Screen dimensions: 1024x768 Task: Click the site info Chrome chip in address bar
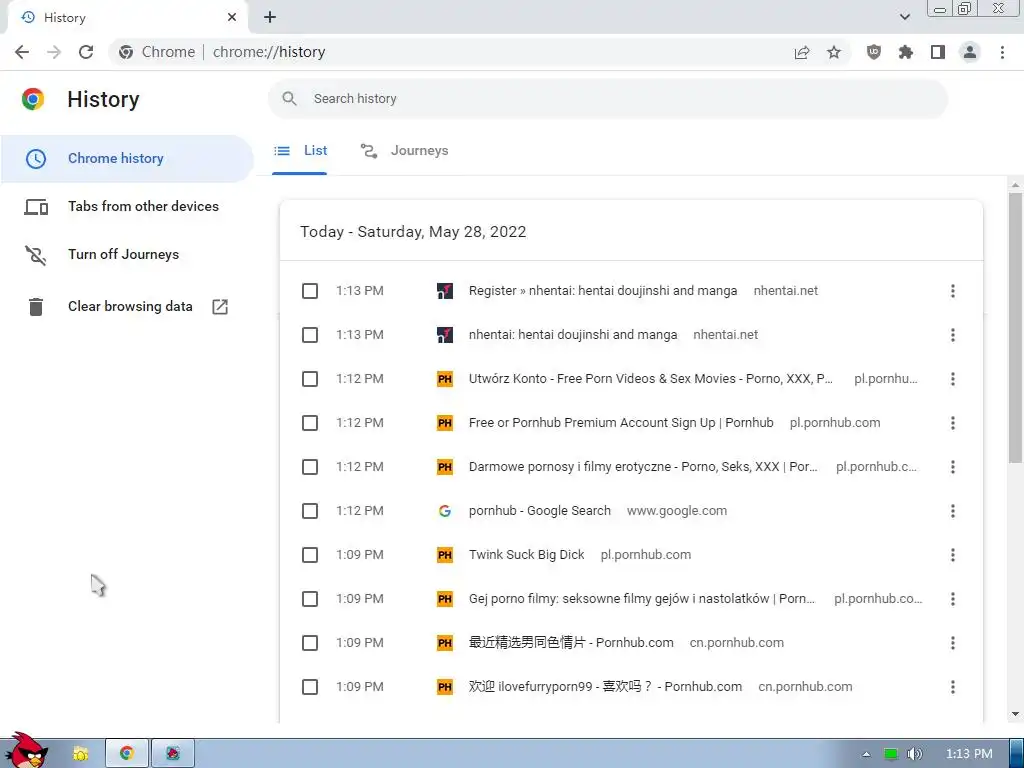click(x=157, y=52)
